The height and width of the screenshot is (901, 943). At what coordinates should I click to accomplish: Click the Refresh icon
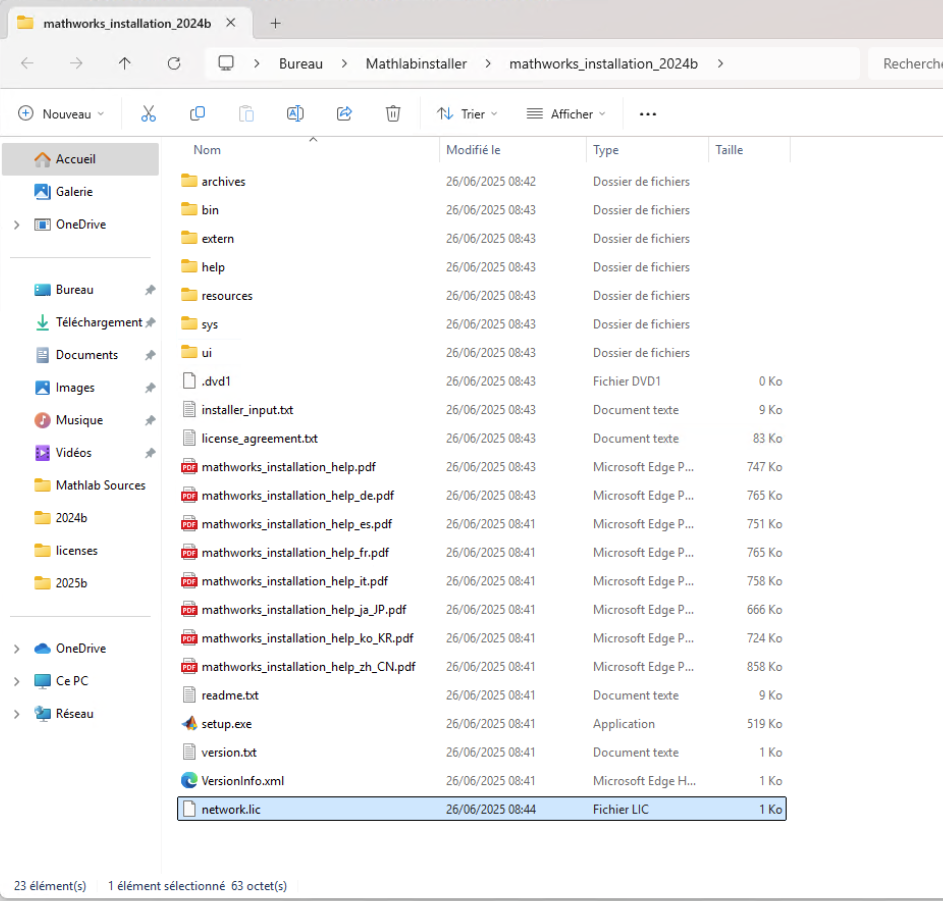174,63
